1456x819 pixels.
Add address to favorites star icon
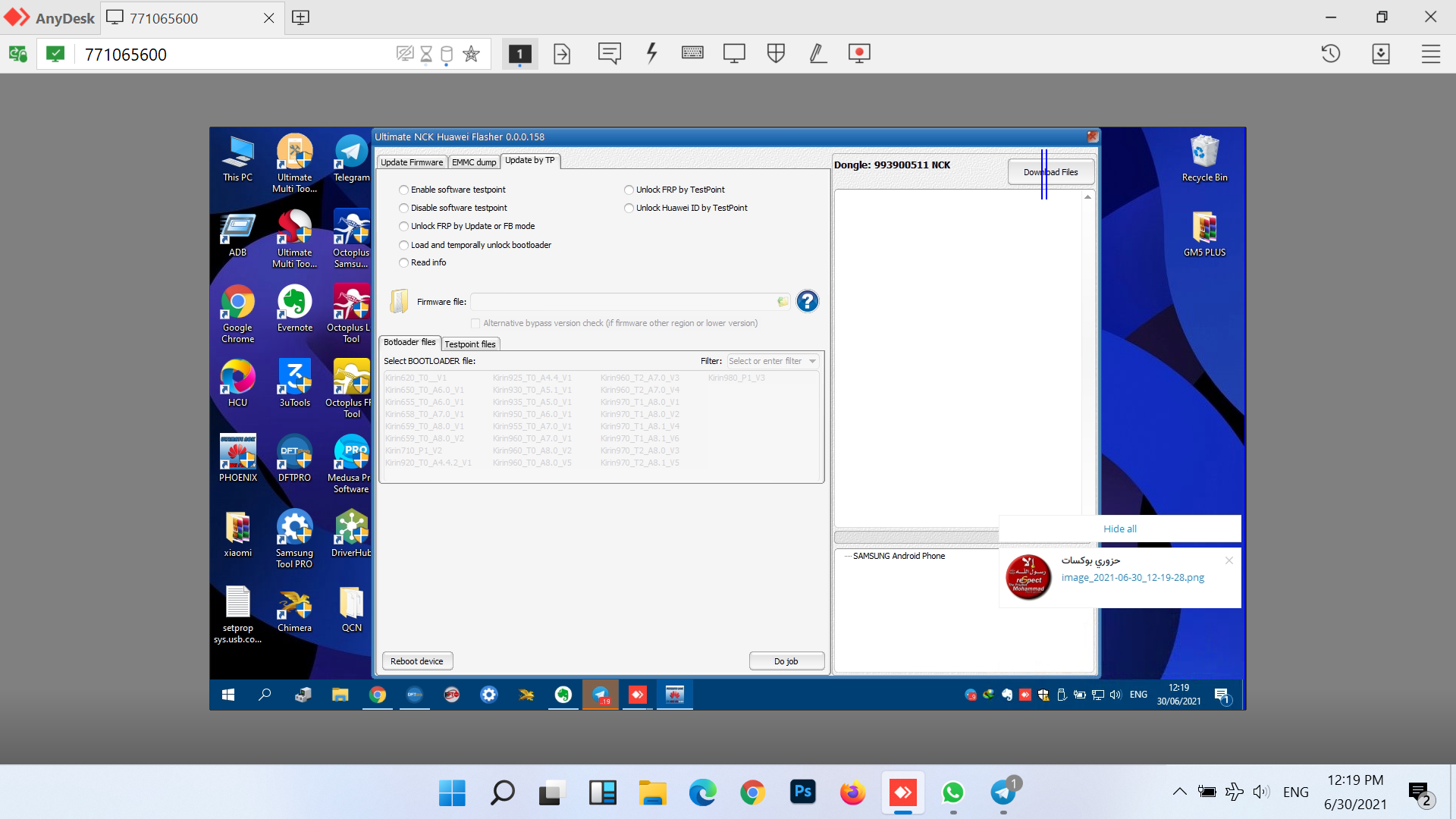coord(471,54)
